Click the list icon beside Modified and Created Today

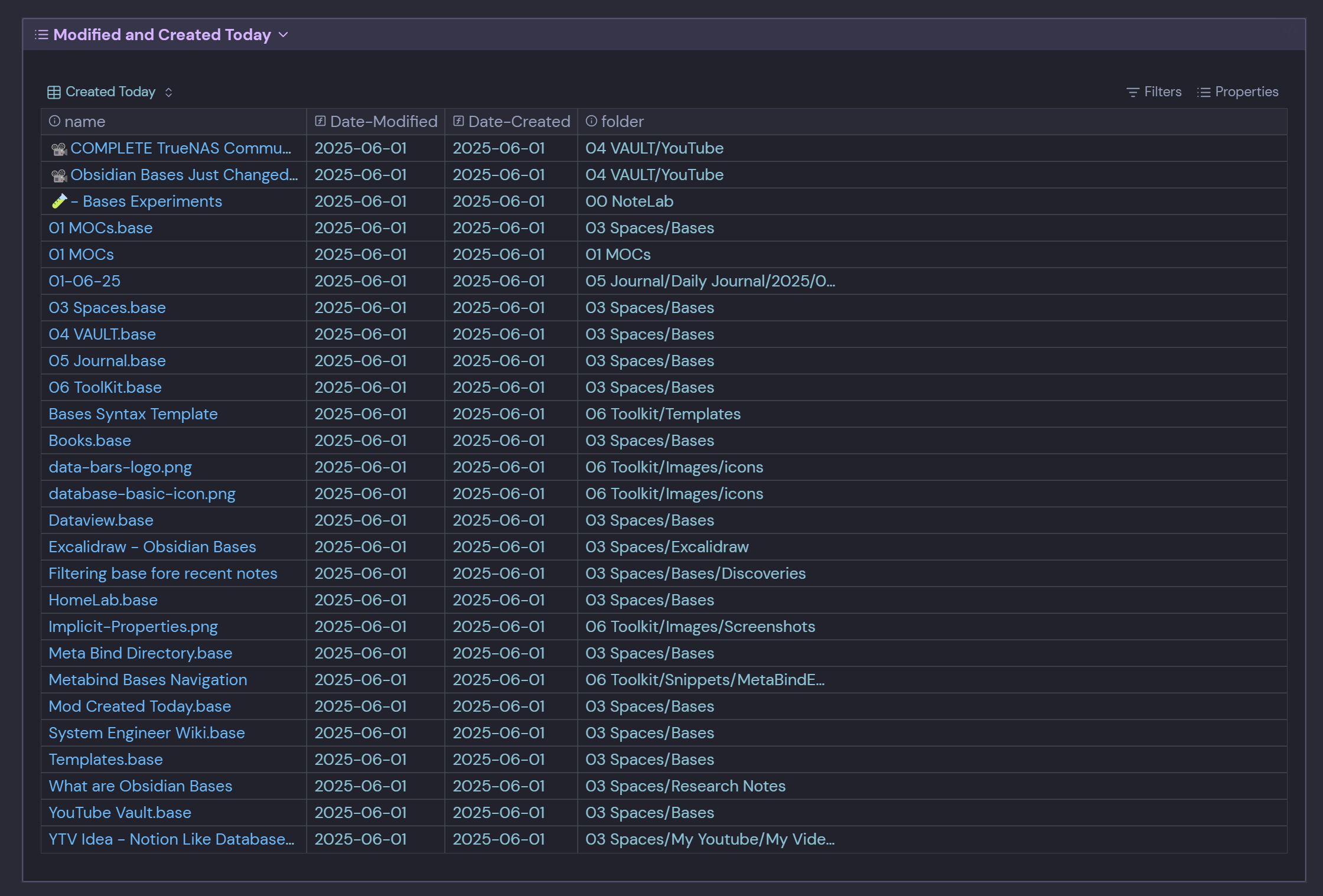pyautogui.click(x=41, y=35)
